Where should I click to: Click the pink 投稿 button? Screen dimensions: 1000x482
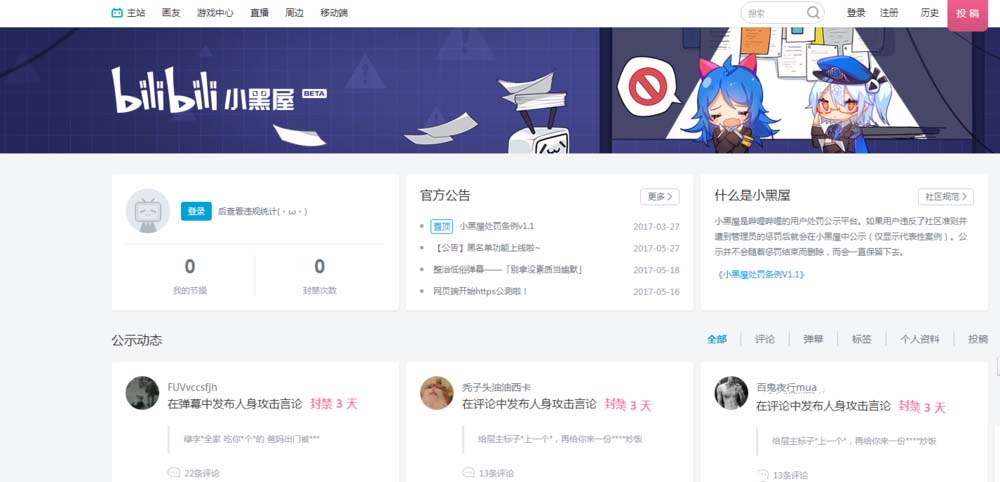(967, 13)
